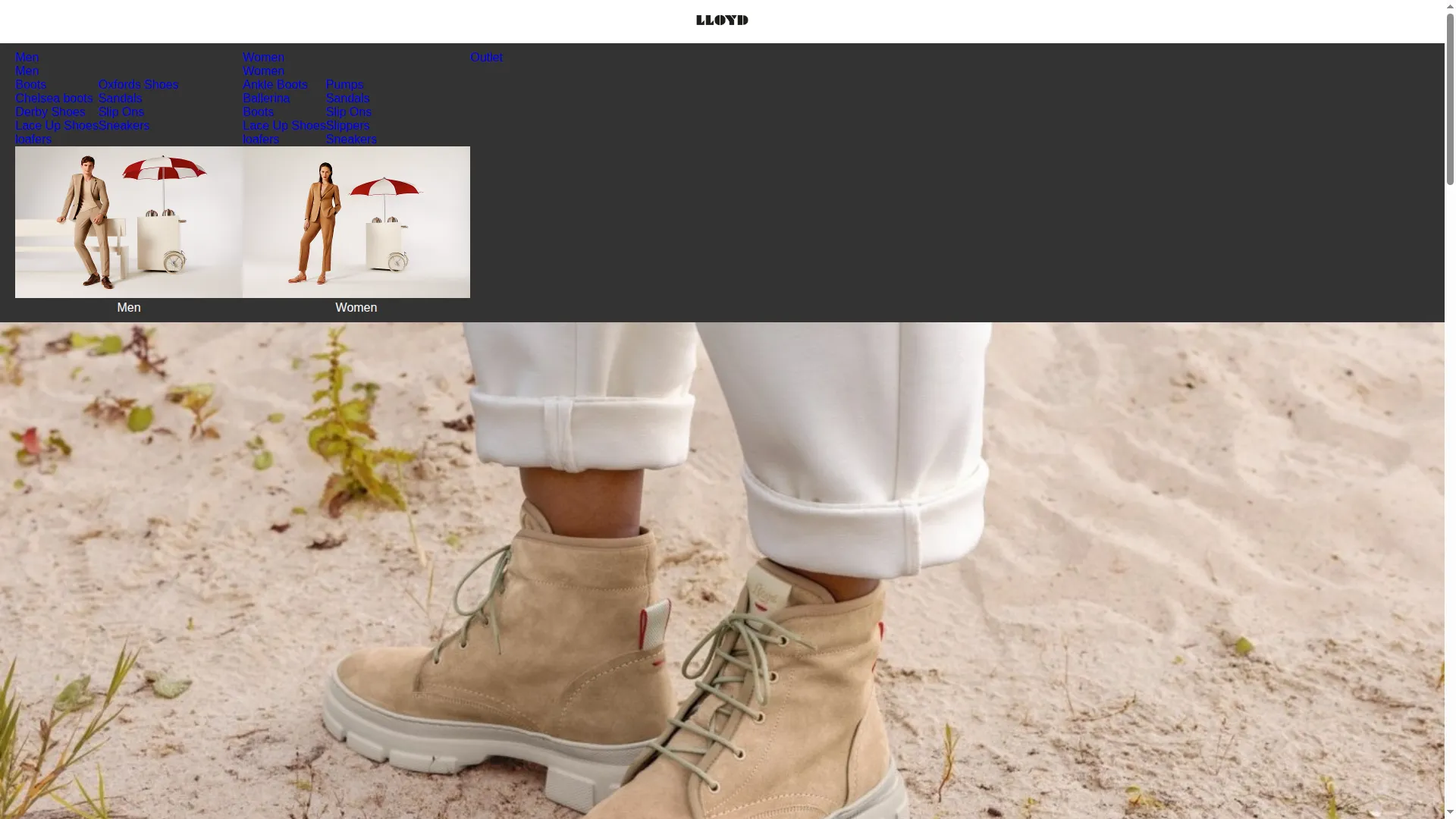Open the Outlet menu link
This screenshot has width=1456, height=819.
(486, 58)
